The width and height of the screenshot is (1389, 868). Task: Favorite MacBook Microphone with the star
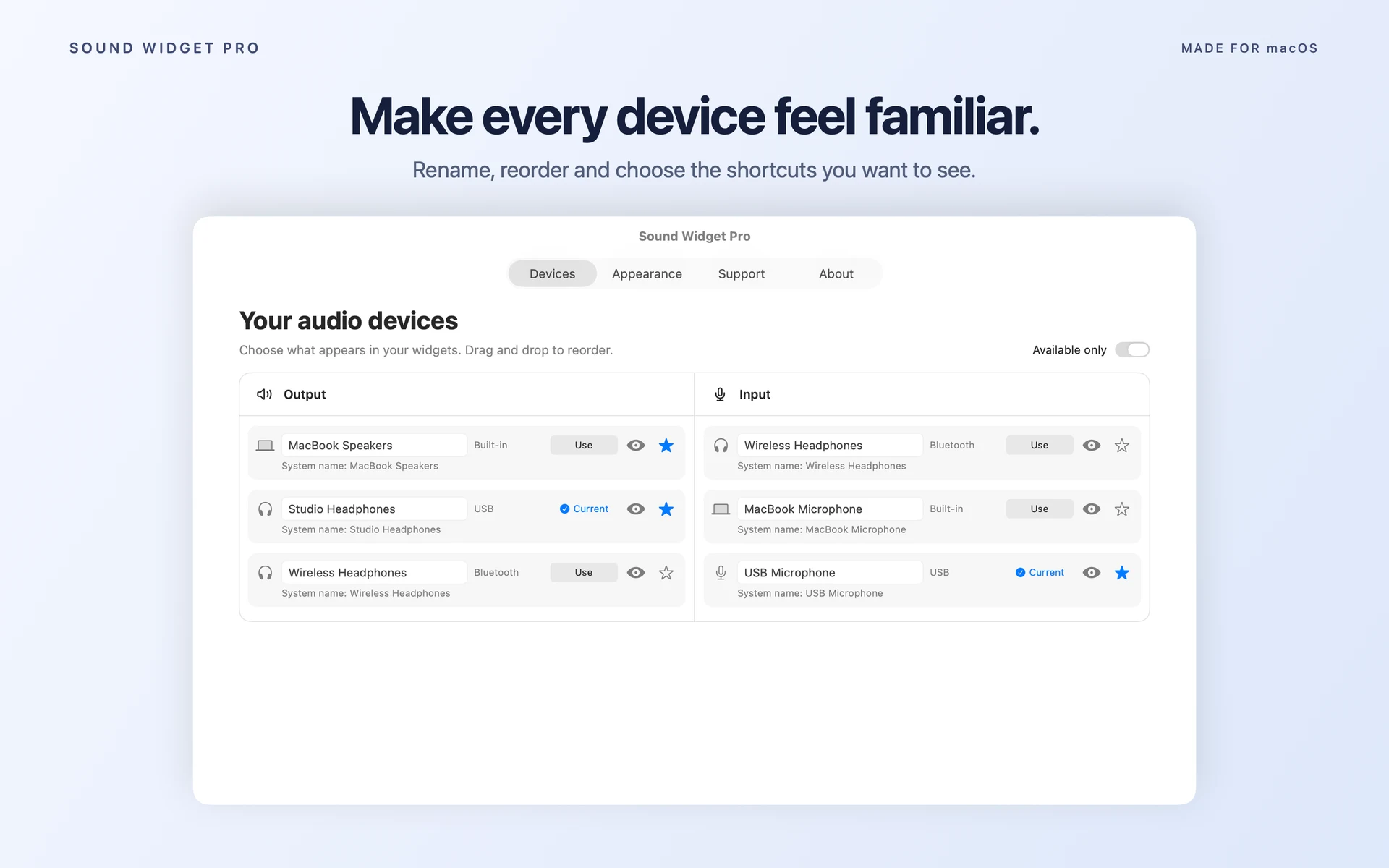(1122, 509)
